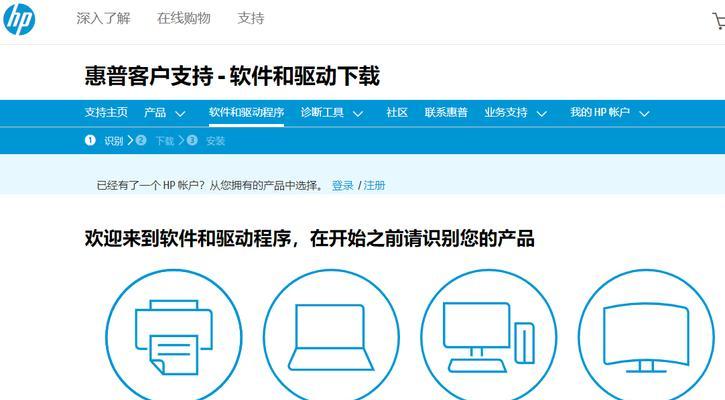
Task: Expand the 诊断工具 dropdown
Action: 332,113
